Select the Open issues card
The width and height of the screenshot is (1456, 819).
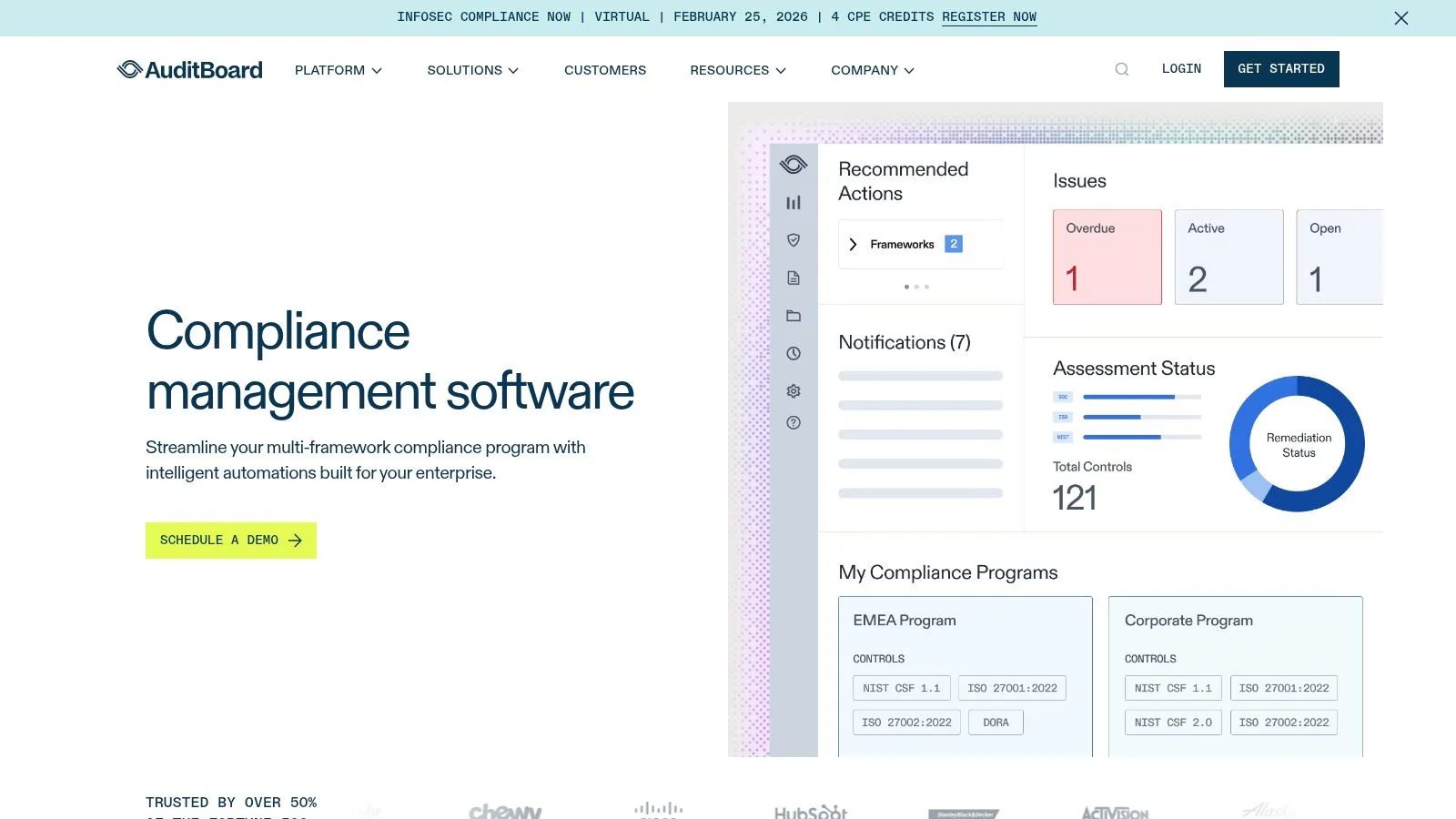click(1338, 257)
